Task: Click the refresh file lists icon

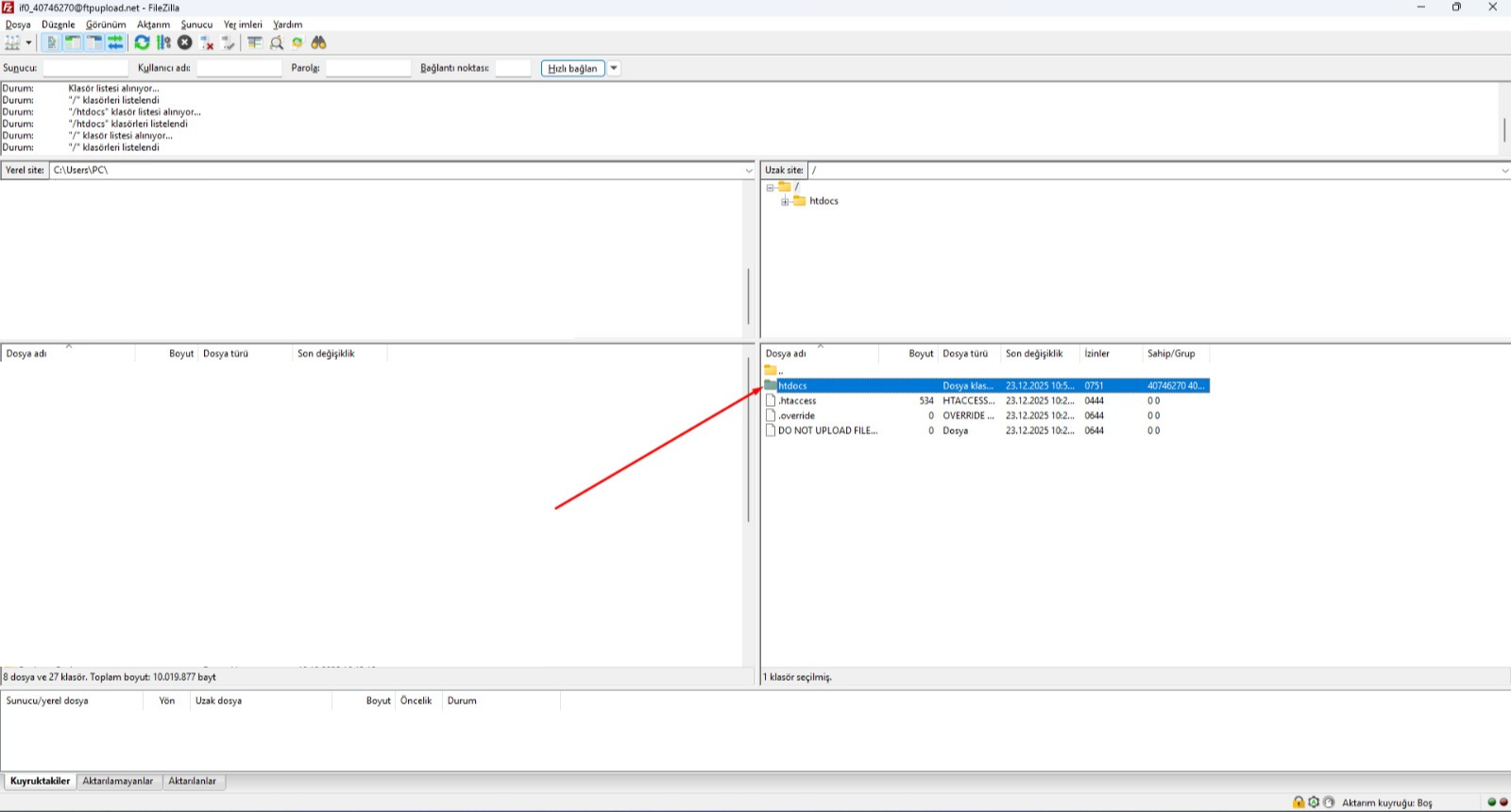Action: (x=142, y=42)
